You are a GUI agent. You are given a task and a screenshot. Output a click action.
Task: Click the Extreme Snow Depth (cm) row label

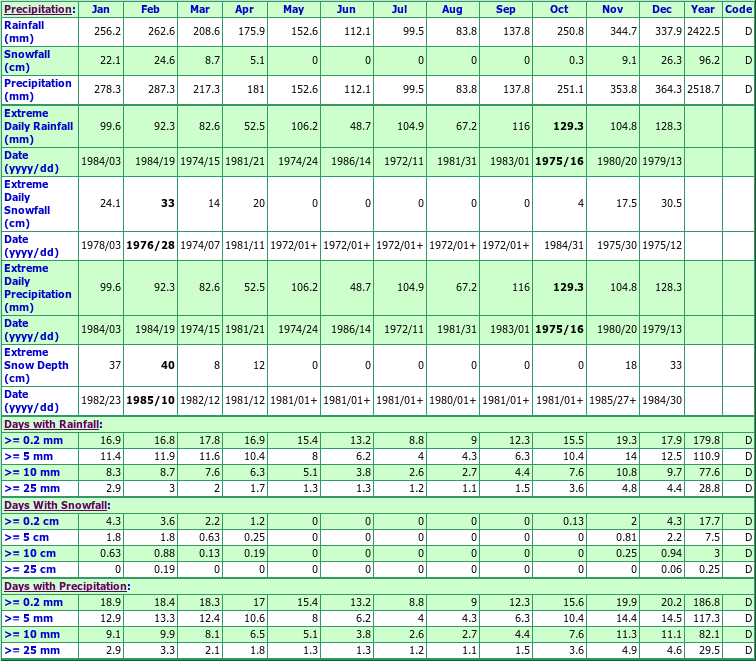36,365
